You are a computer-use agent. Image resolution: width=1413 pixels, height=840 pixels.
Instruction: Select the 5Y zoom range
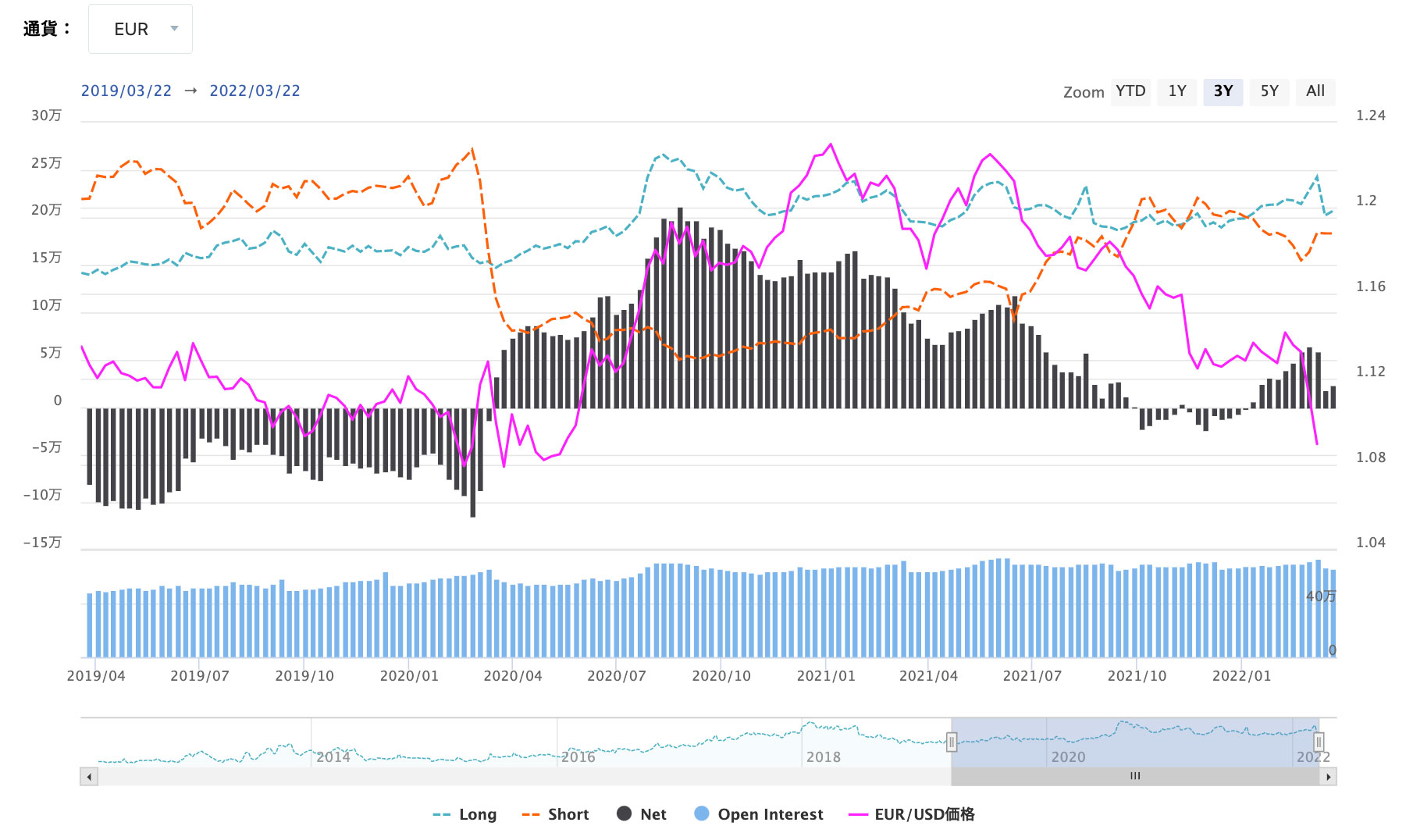1269,91
